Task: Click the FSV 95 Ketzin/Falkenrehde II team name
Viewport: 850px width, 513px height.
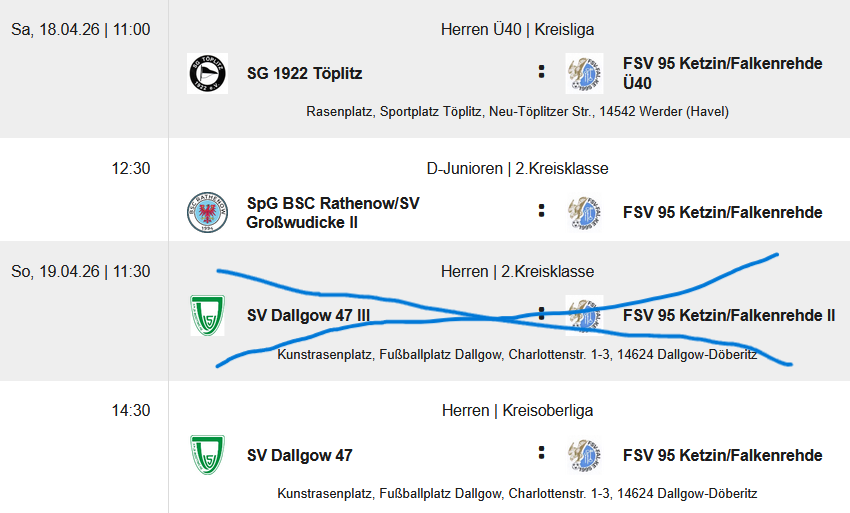Action: (728, 316)
